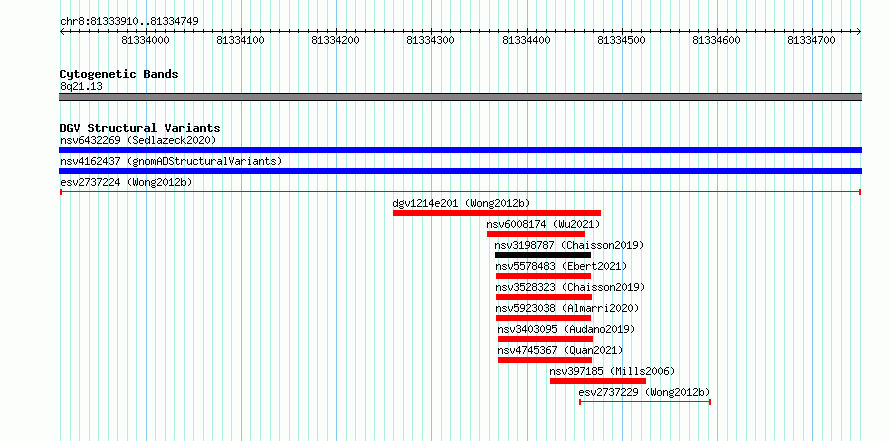Viewport: 890px width, 441px height.
Task: Click the DGV Structural Variants track title
Action: [140, 128]
